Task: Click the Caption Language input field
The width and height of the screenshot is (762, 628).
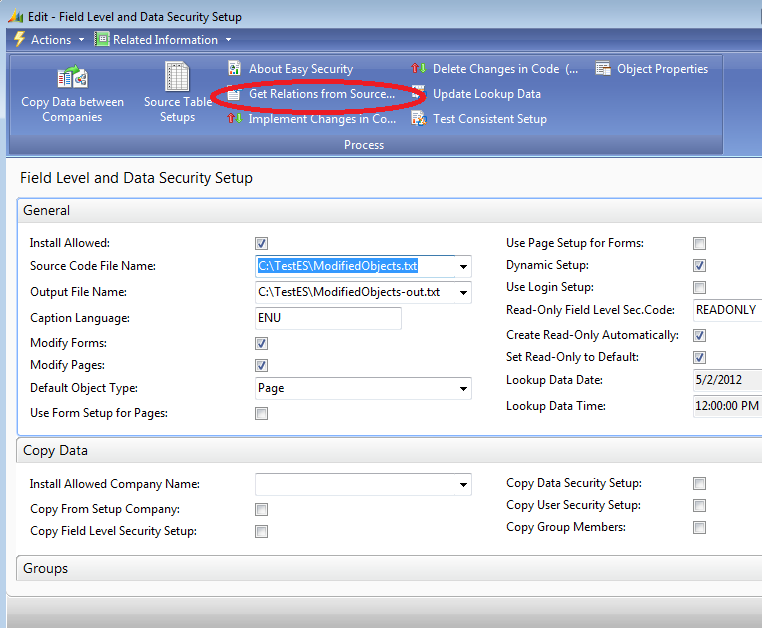Action: pos(328,318)
